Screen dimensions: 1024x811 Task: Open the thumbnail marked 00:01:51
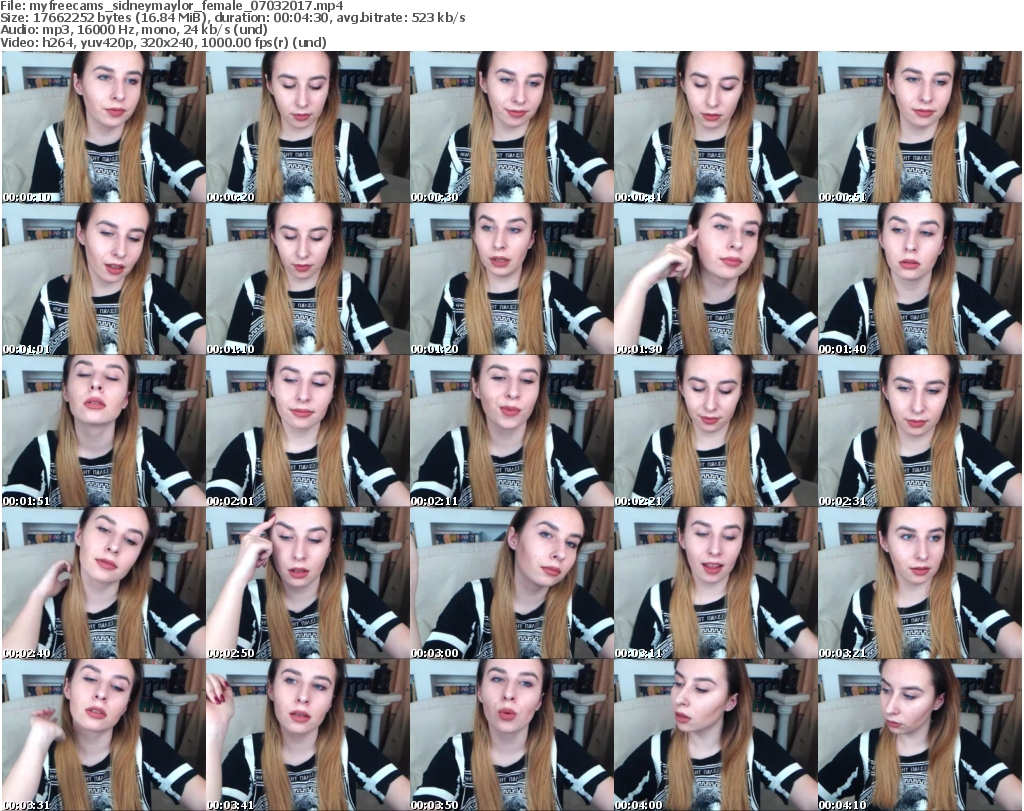pyautogui.click(x=103, y=431)
